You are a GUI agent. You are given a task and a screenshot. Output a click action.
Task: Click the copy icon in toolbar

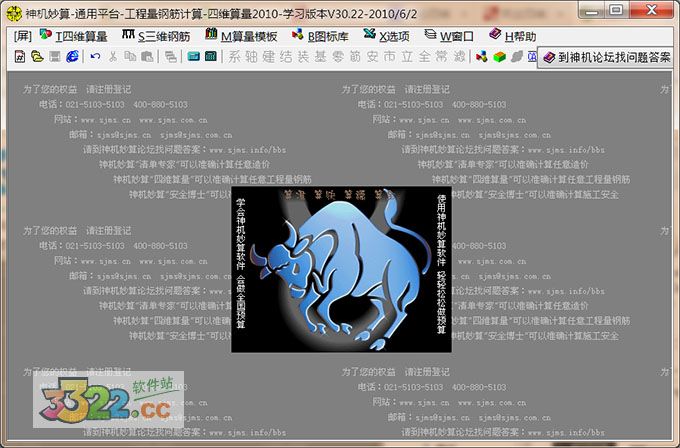pyautogui.click(x=130, y=56)
